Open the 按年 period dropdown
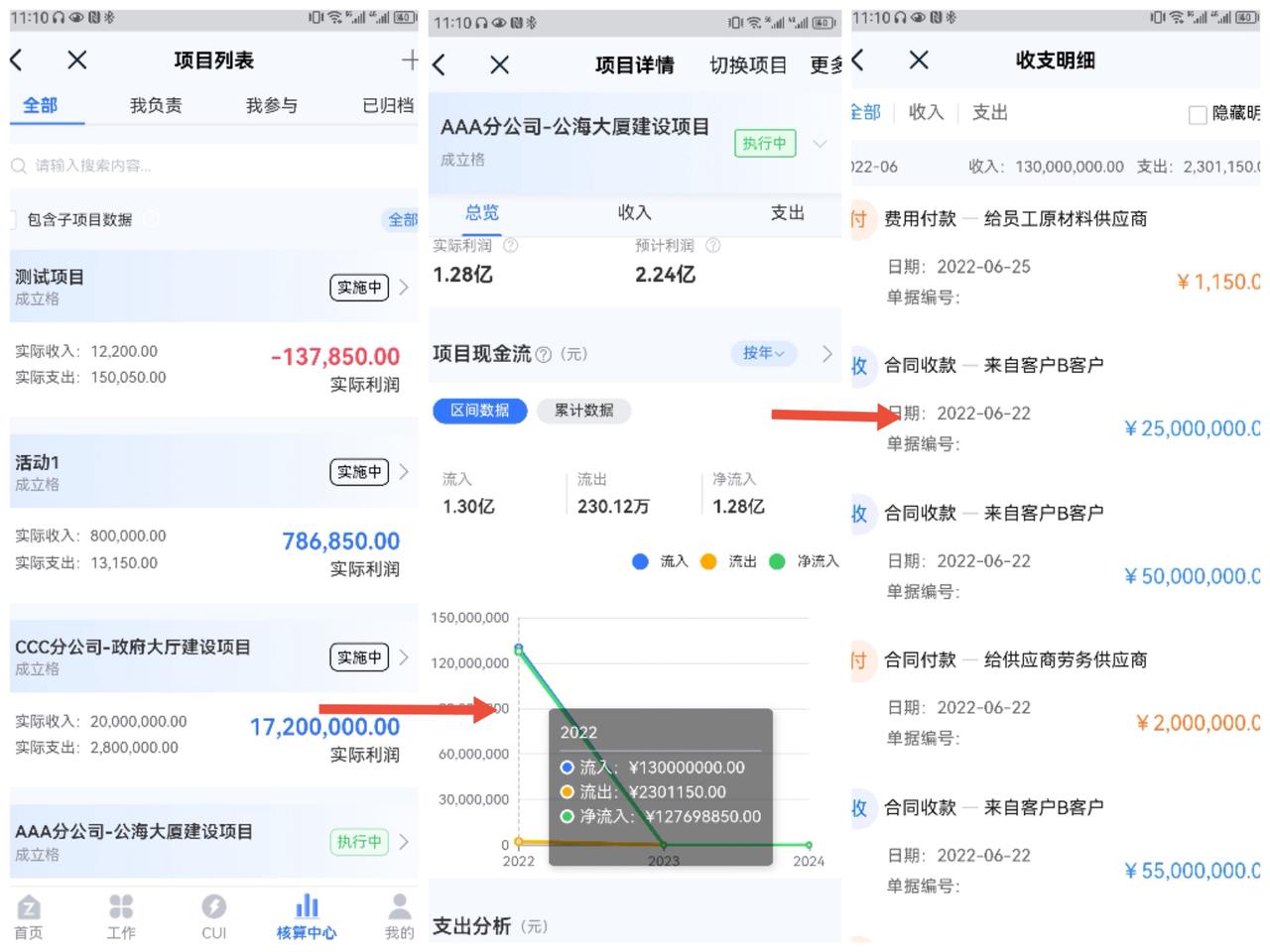Viewport: 1270px width, 952px height. coord(764,353)
